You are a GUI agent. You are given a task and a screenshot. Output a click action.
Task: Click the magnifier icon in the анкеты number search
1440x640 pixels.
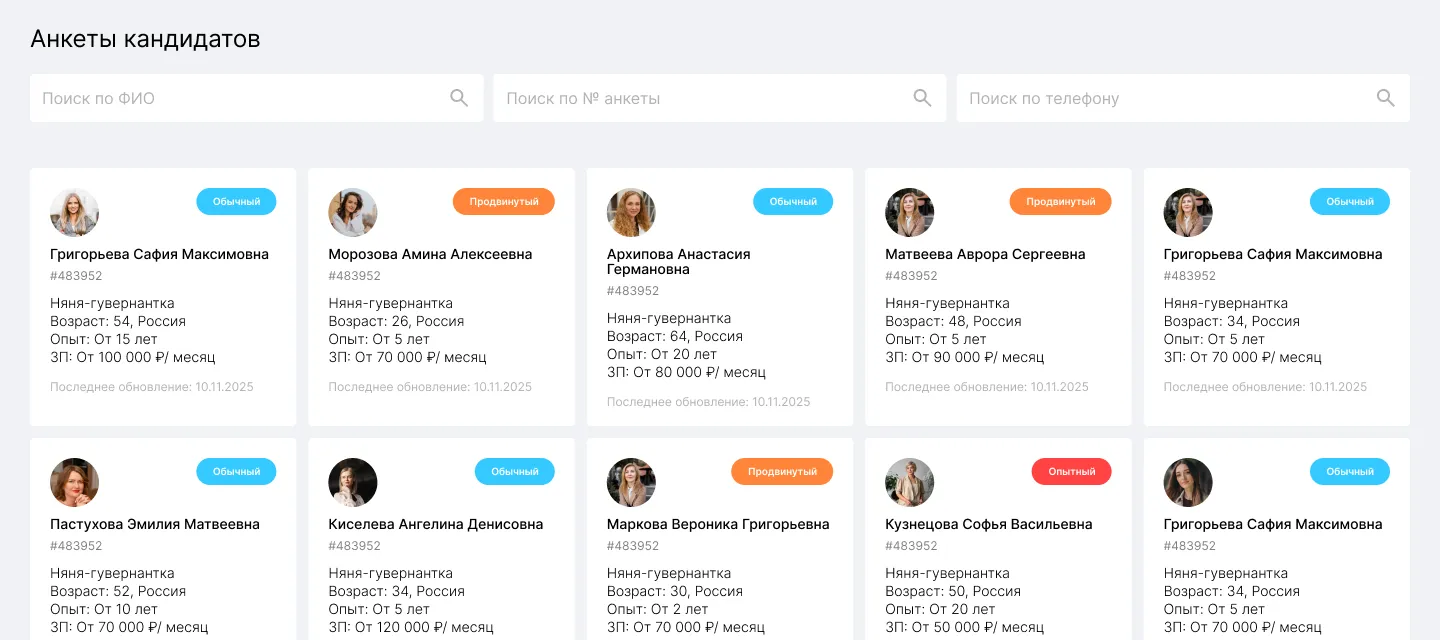tap(922, 97)
